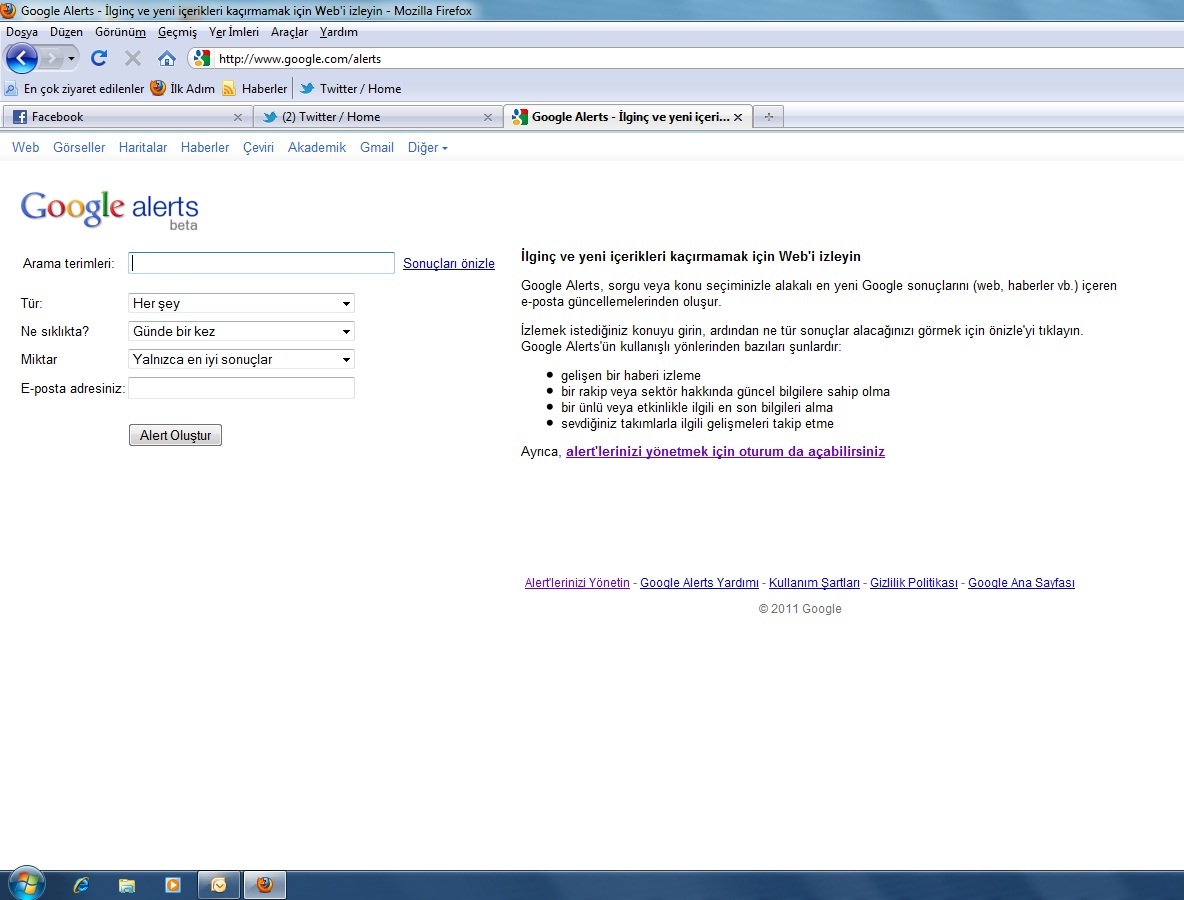The image size is (1184, 900).
Task: Open the 'Google Alerts Yardımı' link
Action: click(699, 583)
